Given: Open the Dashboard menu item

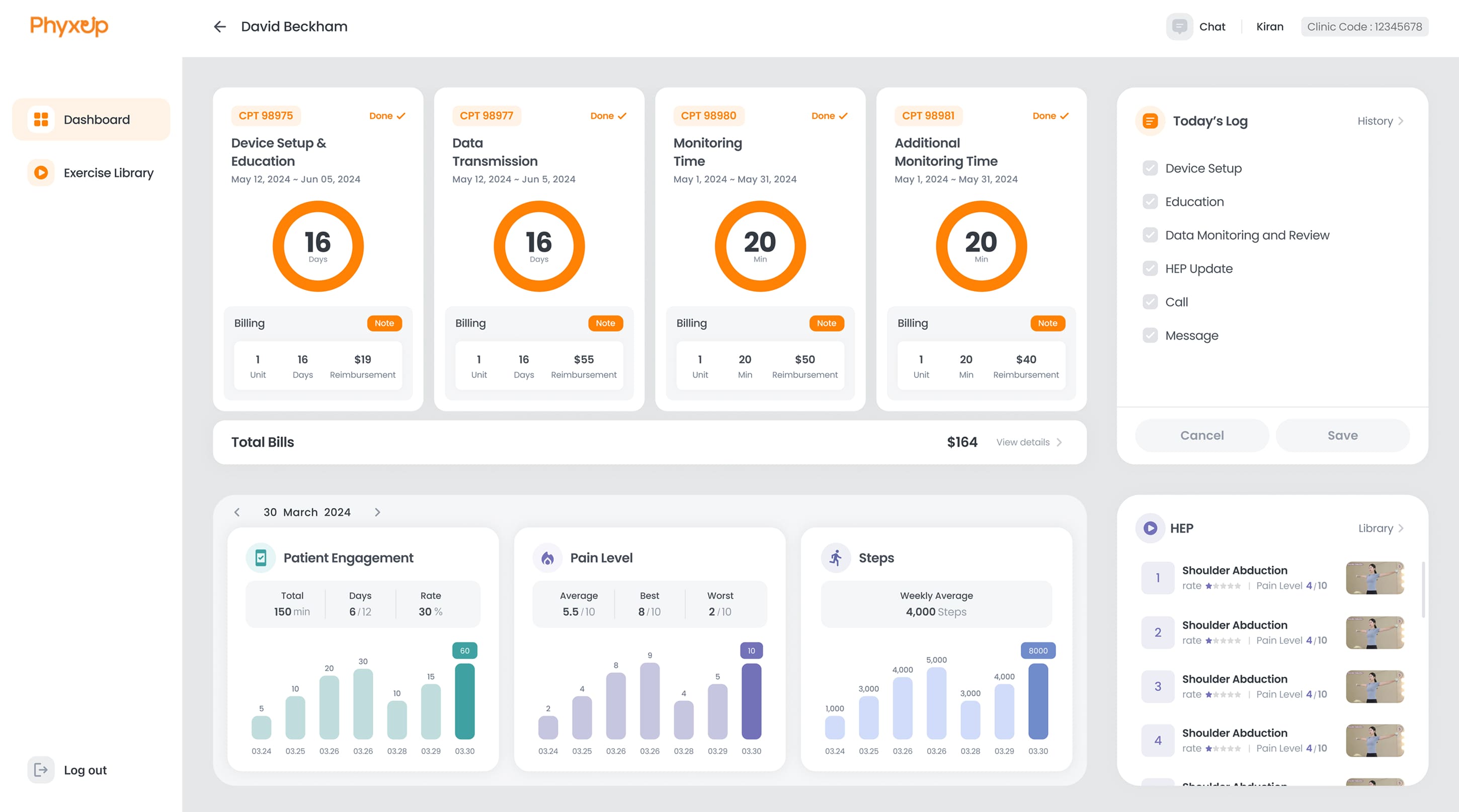Looking at the screenshot, I should point(91,119).
